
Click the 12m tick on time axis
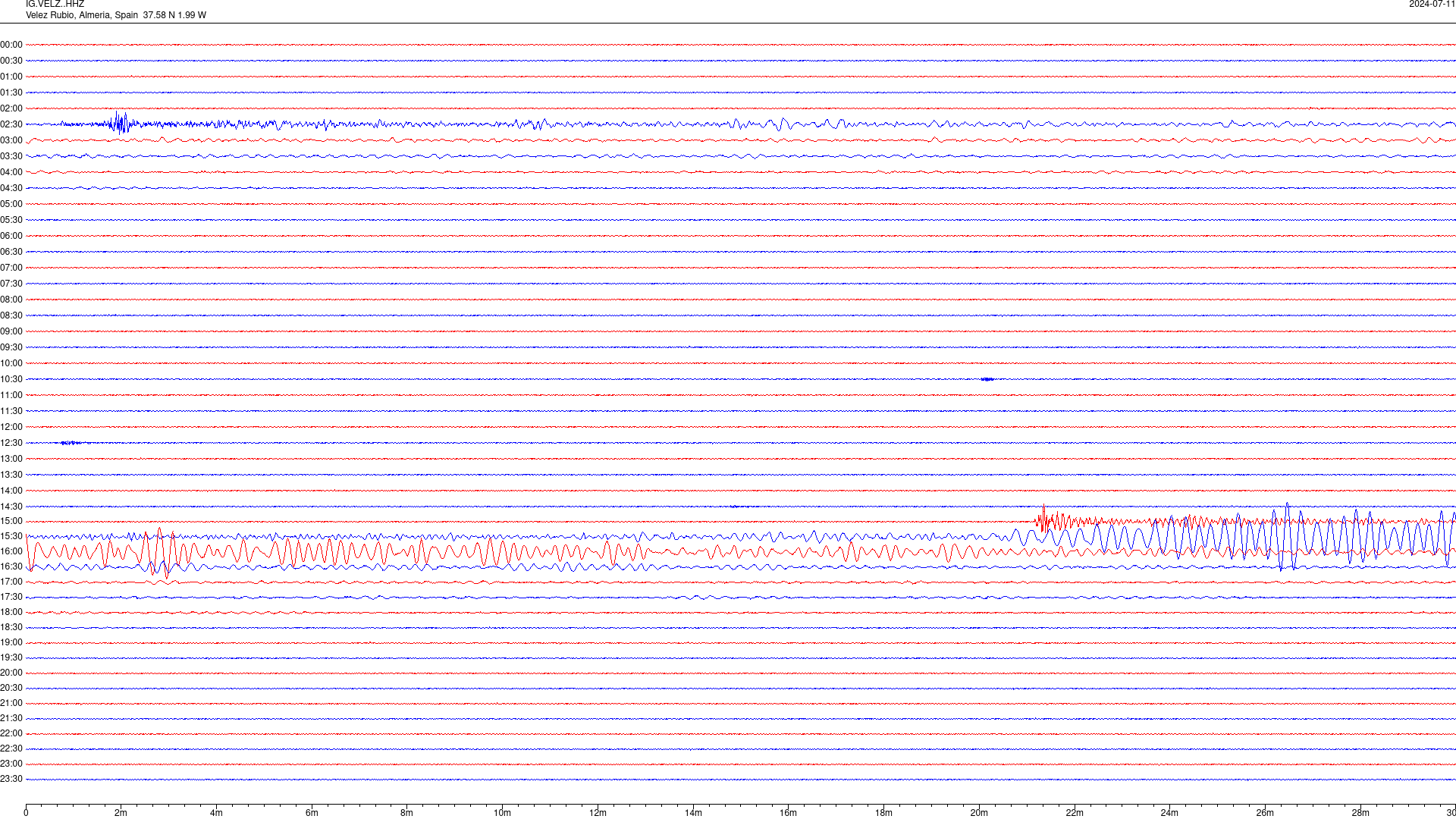point(598,813)
